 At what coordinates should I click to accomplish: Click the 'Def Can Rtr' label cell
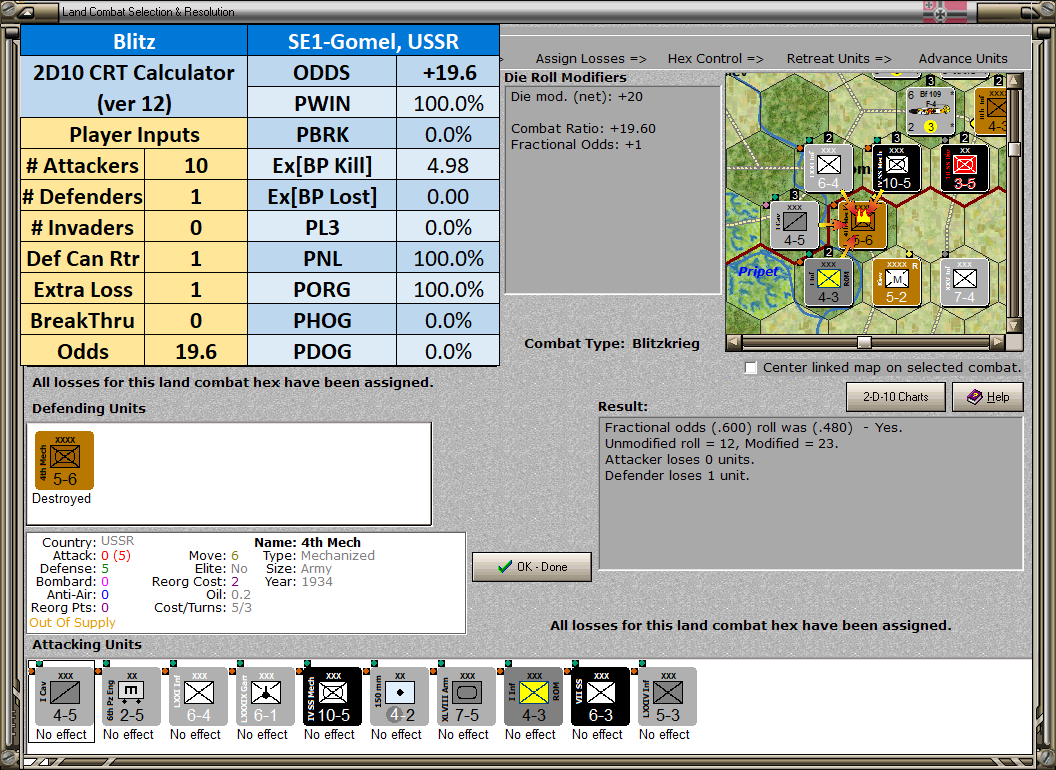point(83,258)
